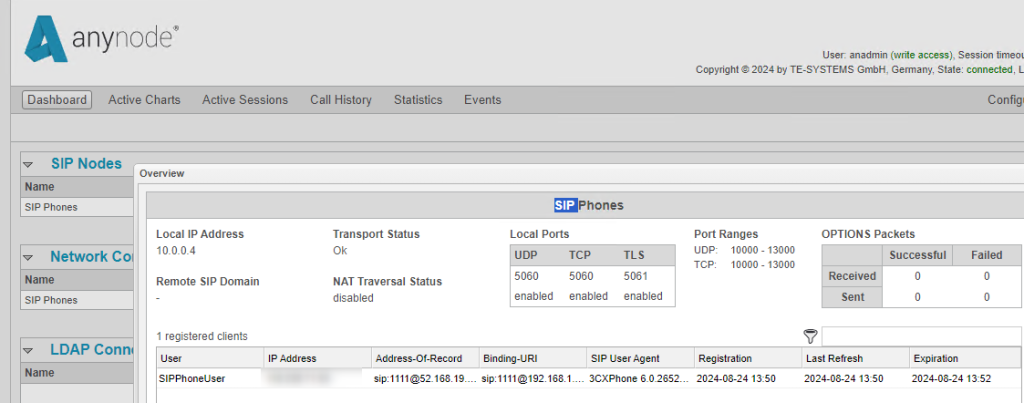Go to Call History tab
This screenshot has width=1024, height=403.
coord(340,100)
